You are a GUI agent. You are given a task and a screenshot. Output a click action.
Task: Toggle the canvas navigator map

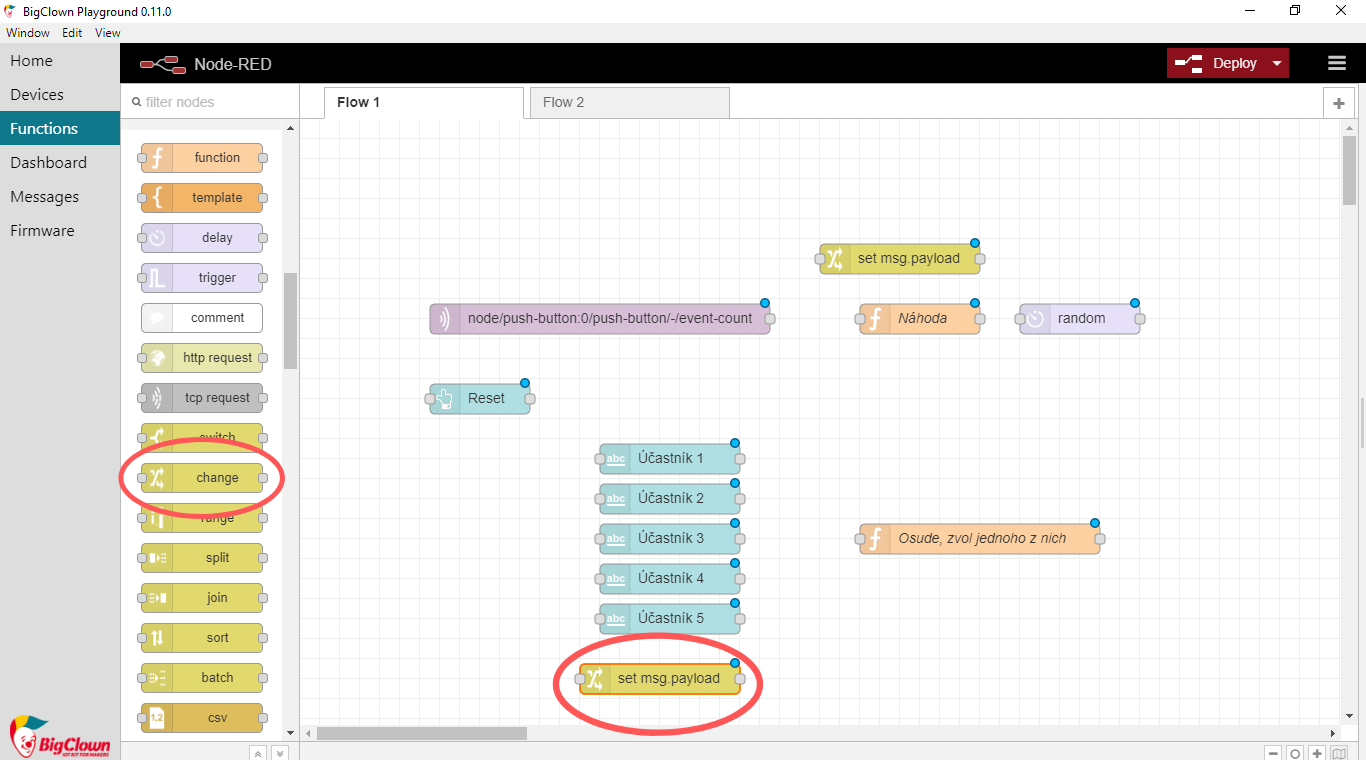click(x=1339, y=754)
